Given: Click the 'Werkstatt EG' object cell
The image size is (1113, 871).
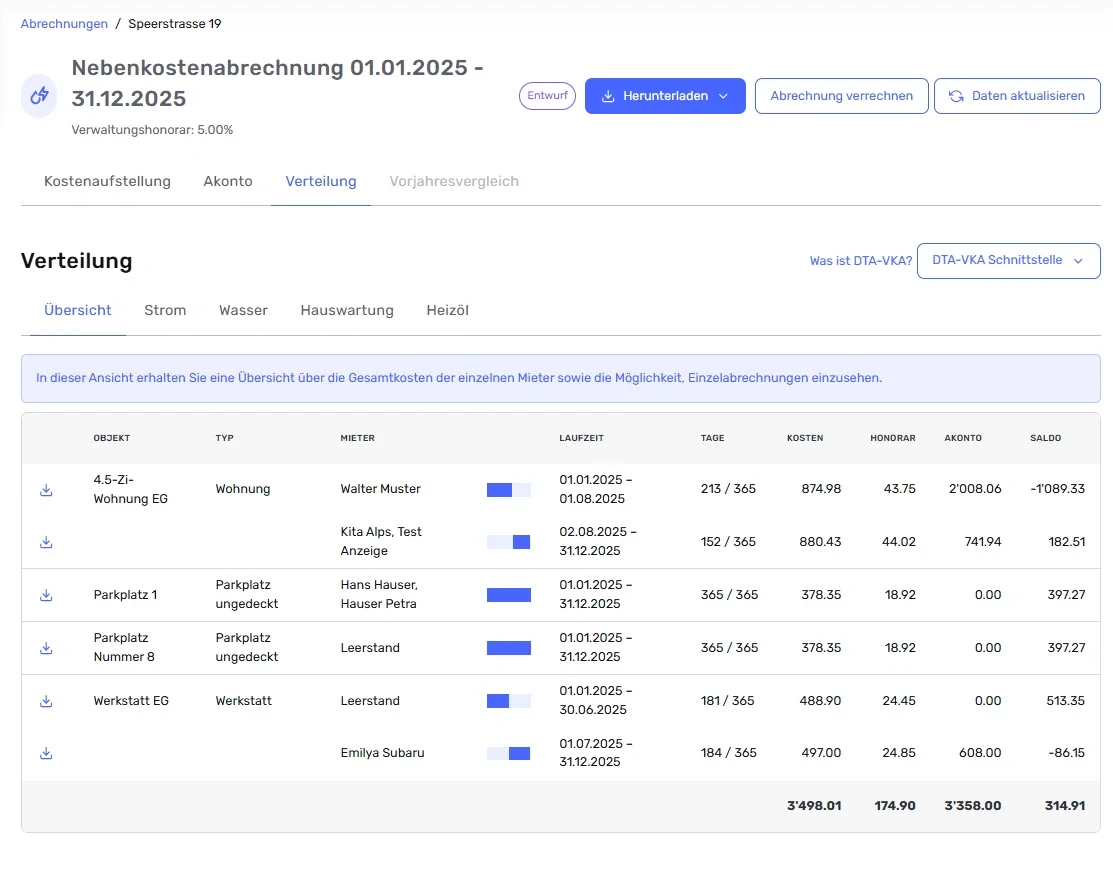Looking at the screenshot, I should point(131,701).
